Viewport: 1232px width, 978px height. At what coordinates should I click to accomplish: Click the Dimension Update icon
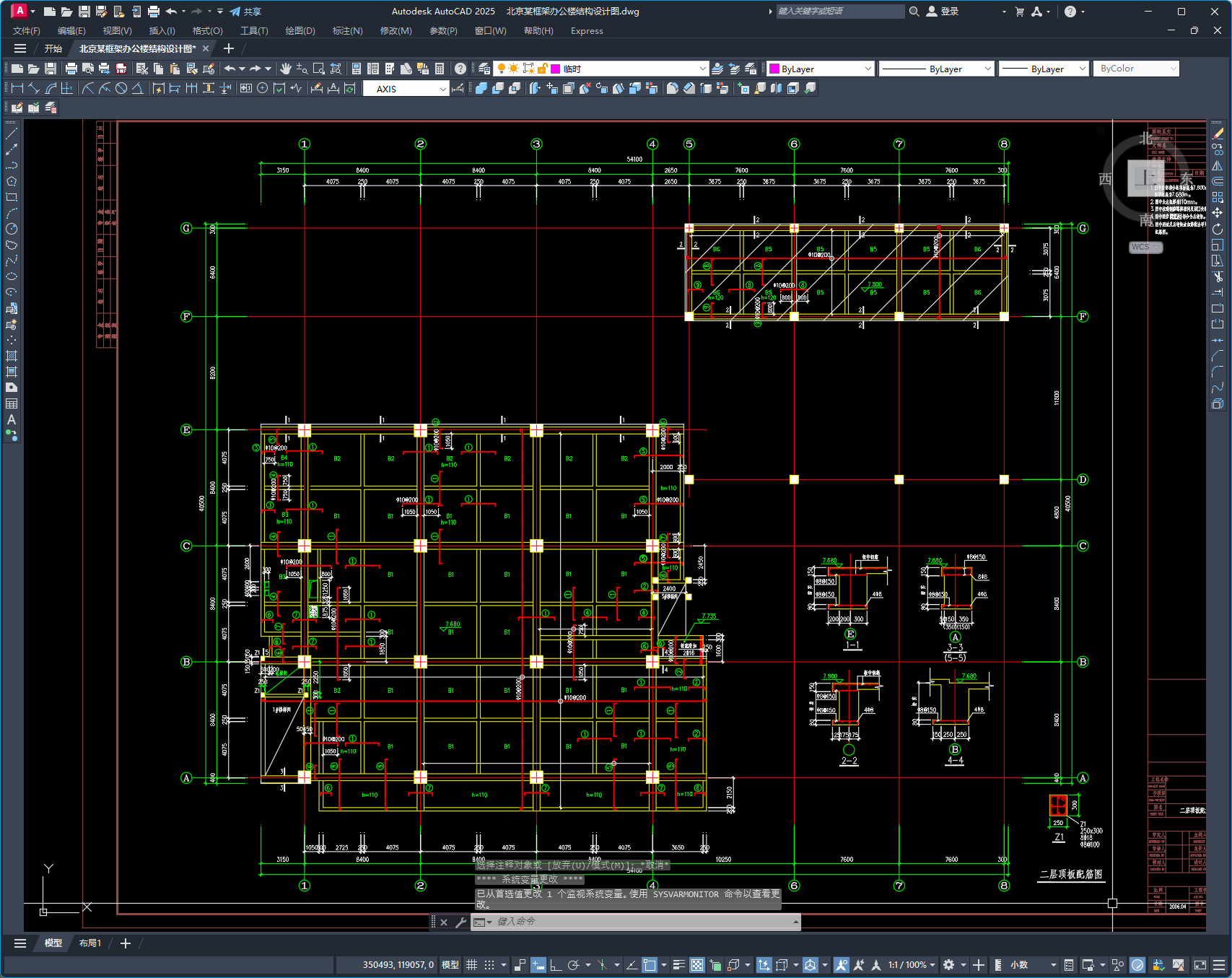click(x=349, y=88)
